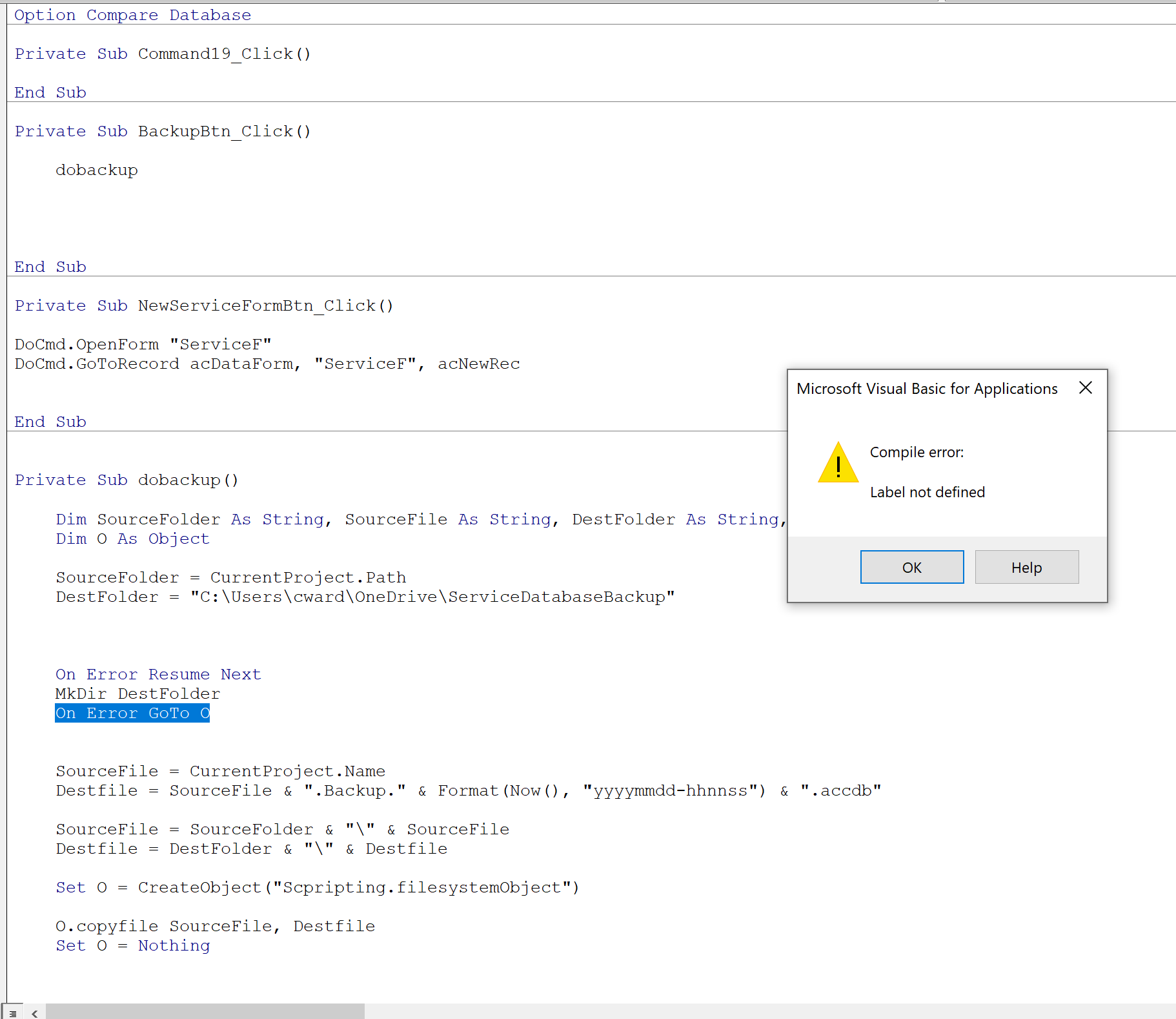
Task: Click the OneDrive ServiceDatabaseBackup path string
Action: coord(432,597)
